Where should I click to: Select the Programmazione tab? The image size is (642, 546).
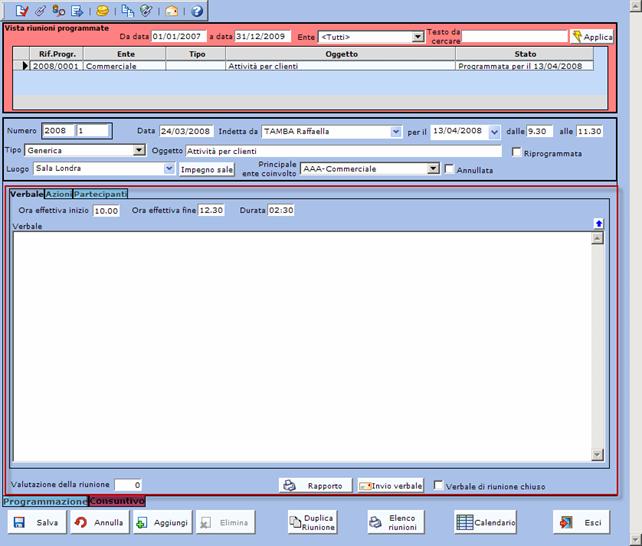pos(44,501)
